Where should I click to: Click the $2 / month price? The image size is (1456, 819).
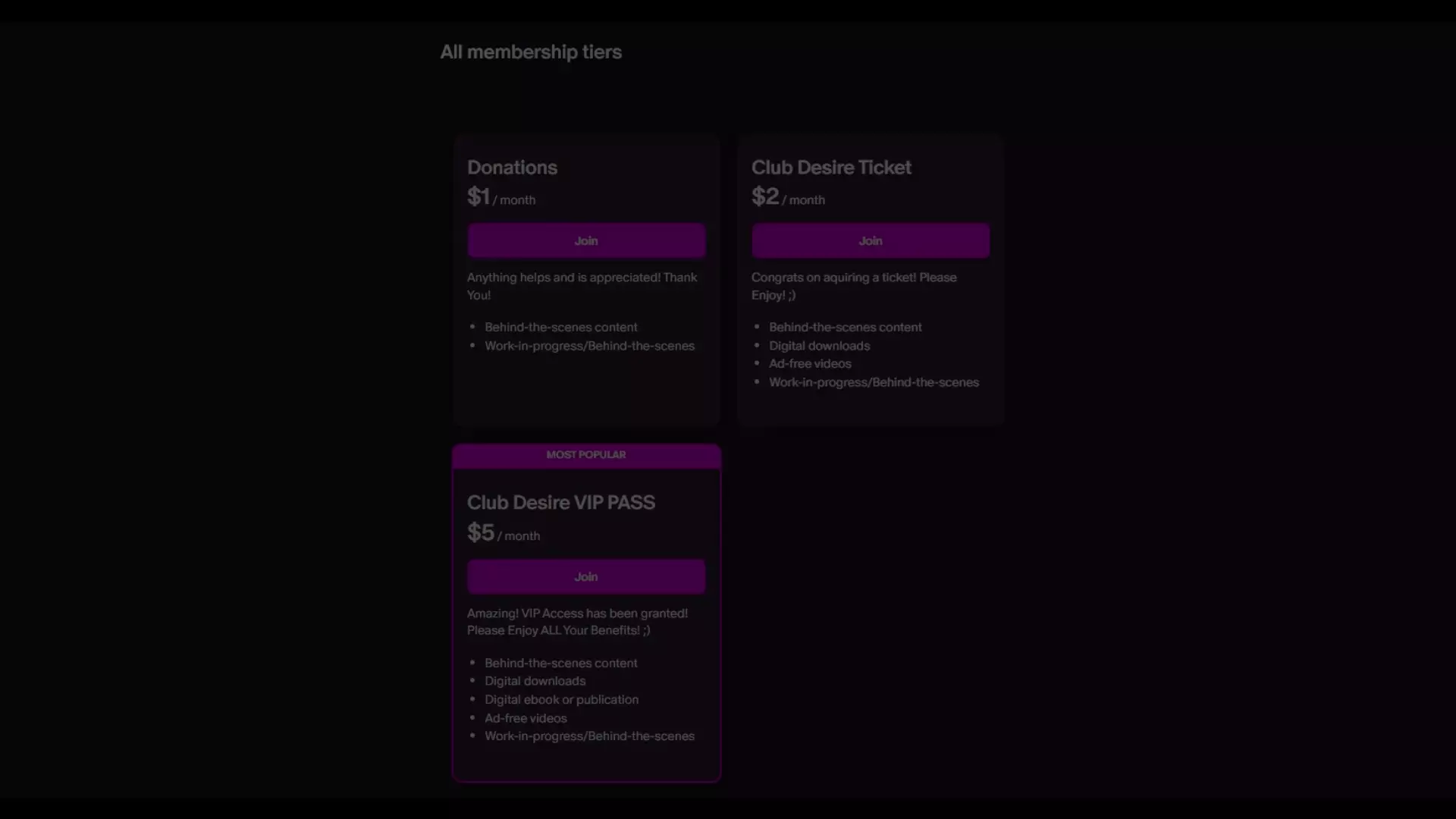point(788,197)
